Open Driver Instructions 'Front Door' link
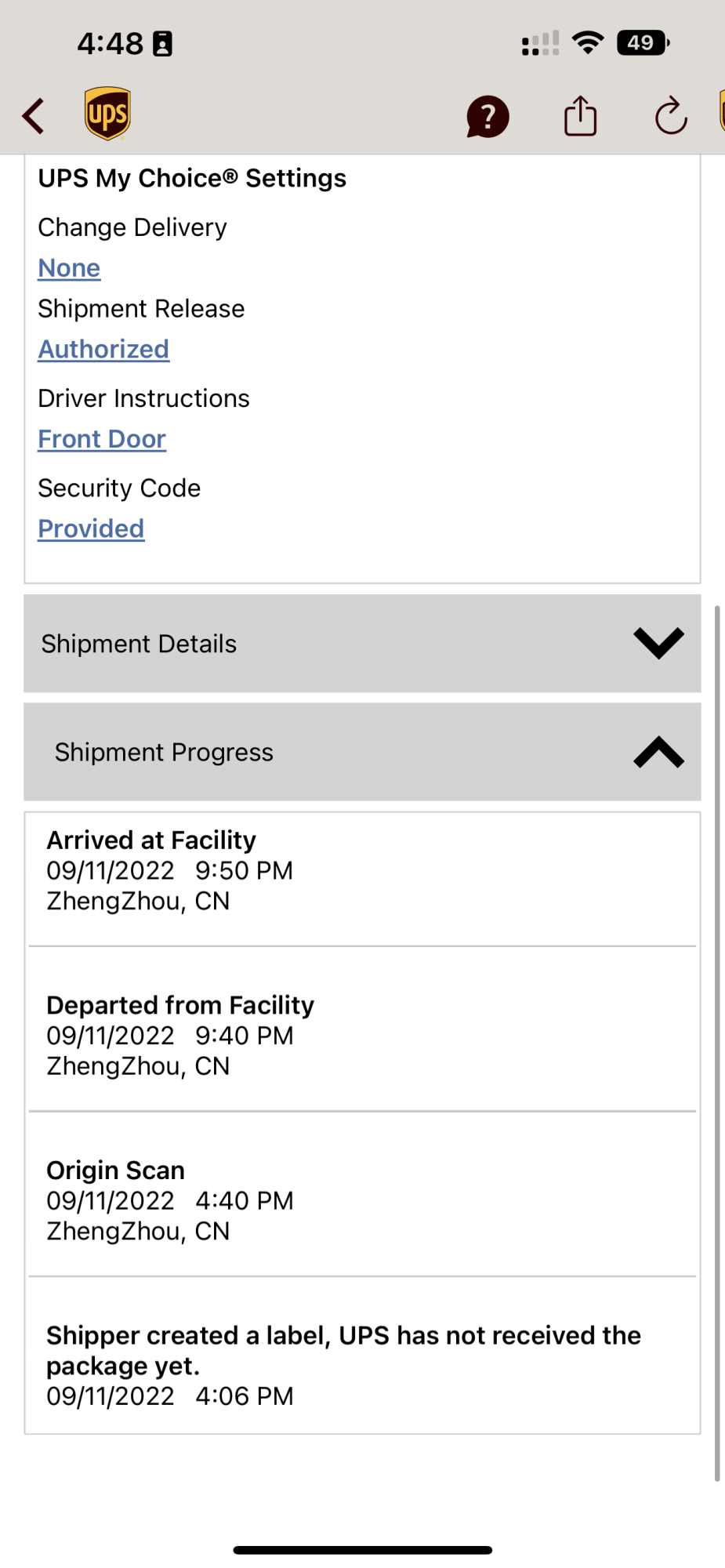 click(102, 439)
